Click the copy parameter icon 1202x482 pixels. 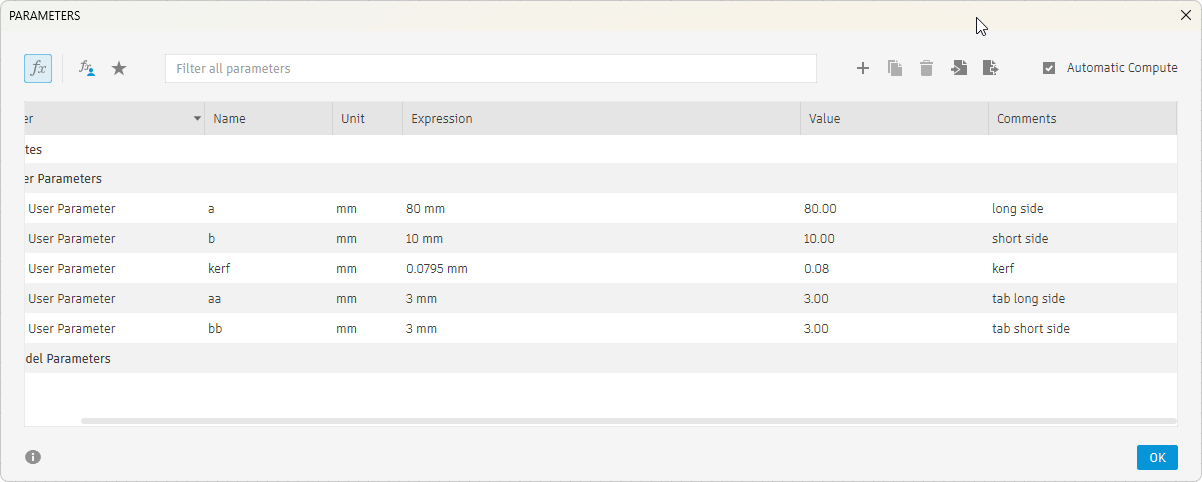[895, 68]
